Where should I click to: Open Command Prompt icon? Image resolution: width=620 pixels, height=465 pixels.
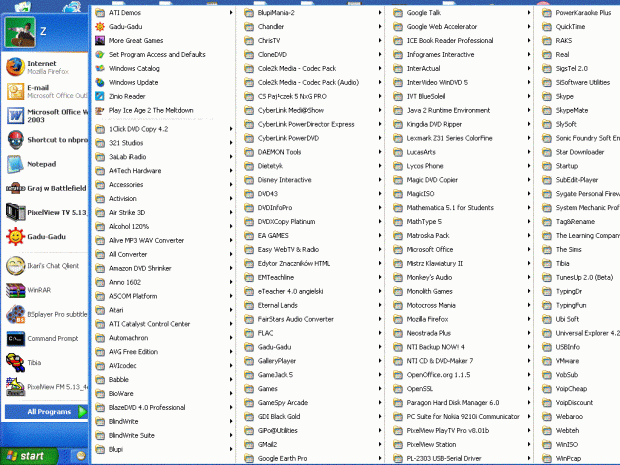pos(16,338)
